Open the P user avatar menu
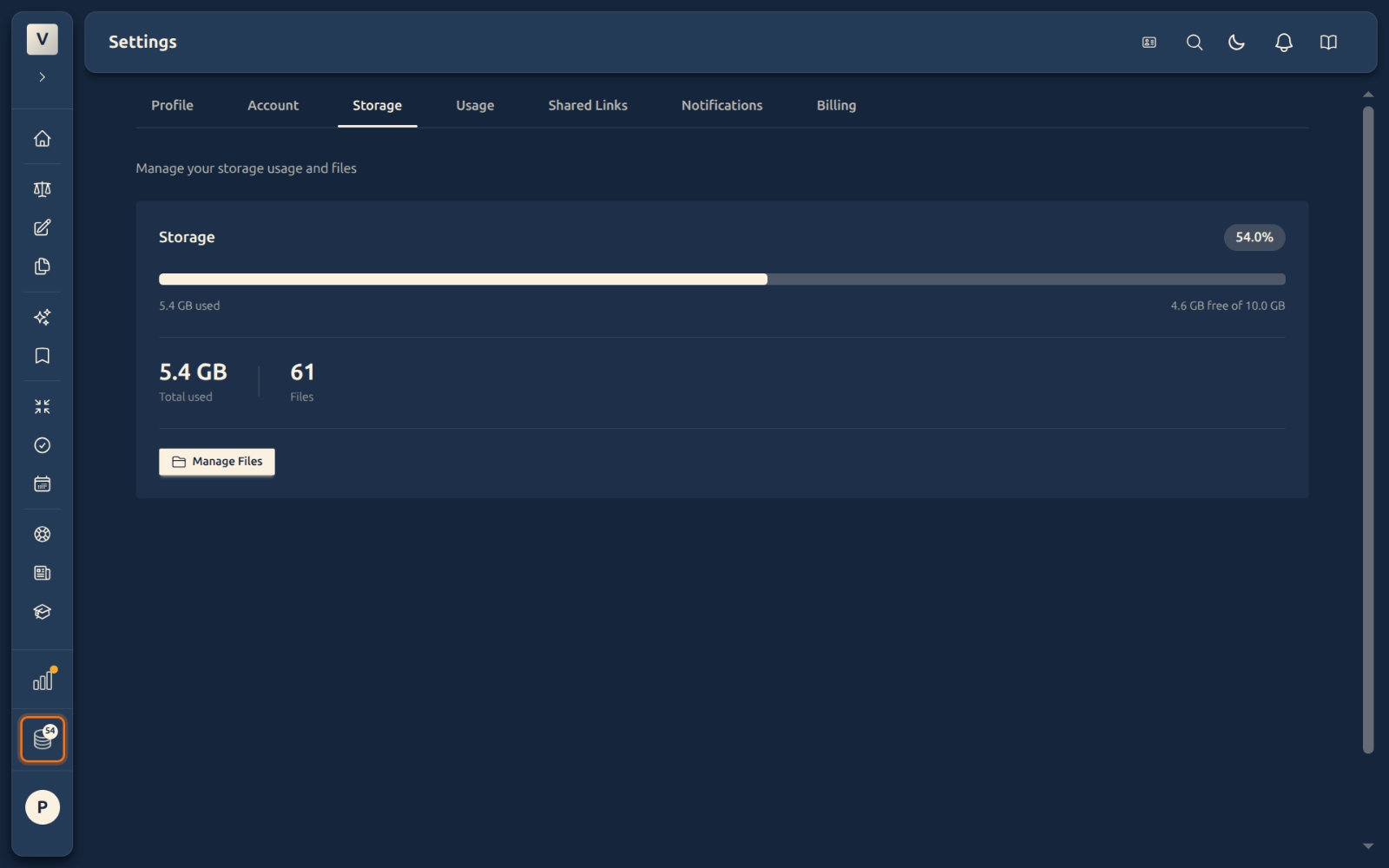This screenshot has width=1389, height=868. pyautogui.click(x=42, y=807)
